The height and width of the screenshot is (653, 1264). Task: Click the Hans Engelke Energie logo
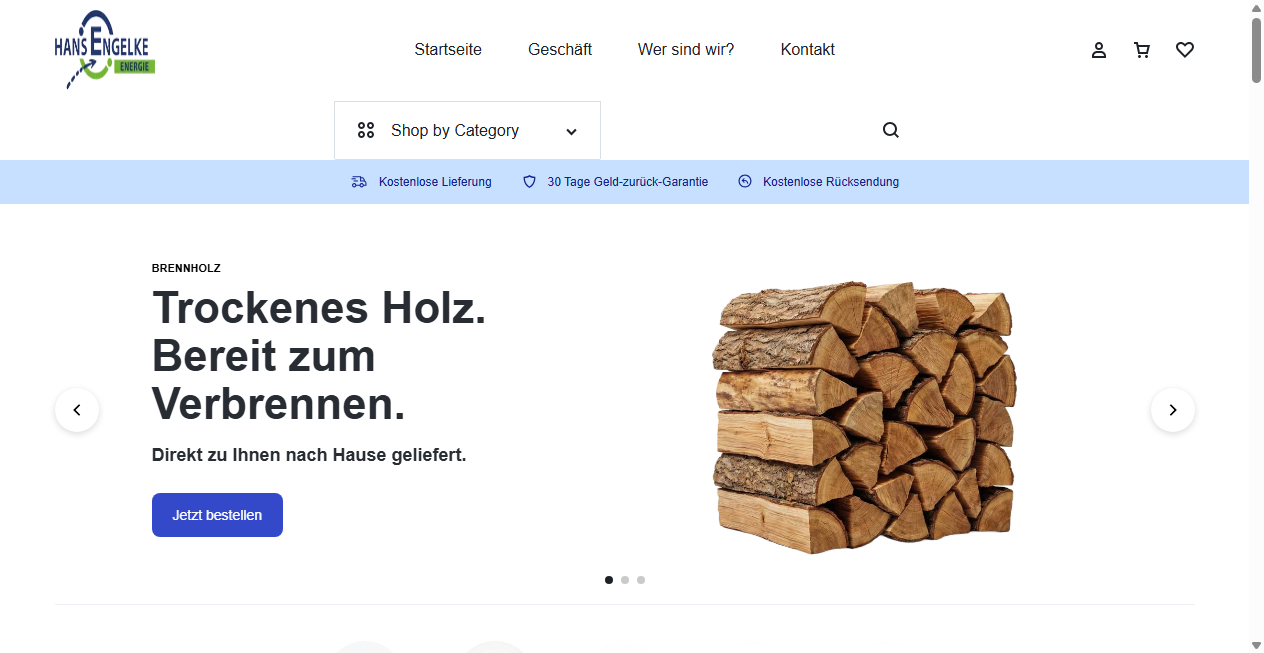point(104,49)
